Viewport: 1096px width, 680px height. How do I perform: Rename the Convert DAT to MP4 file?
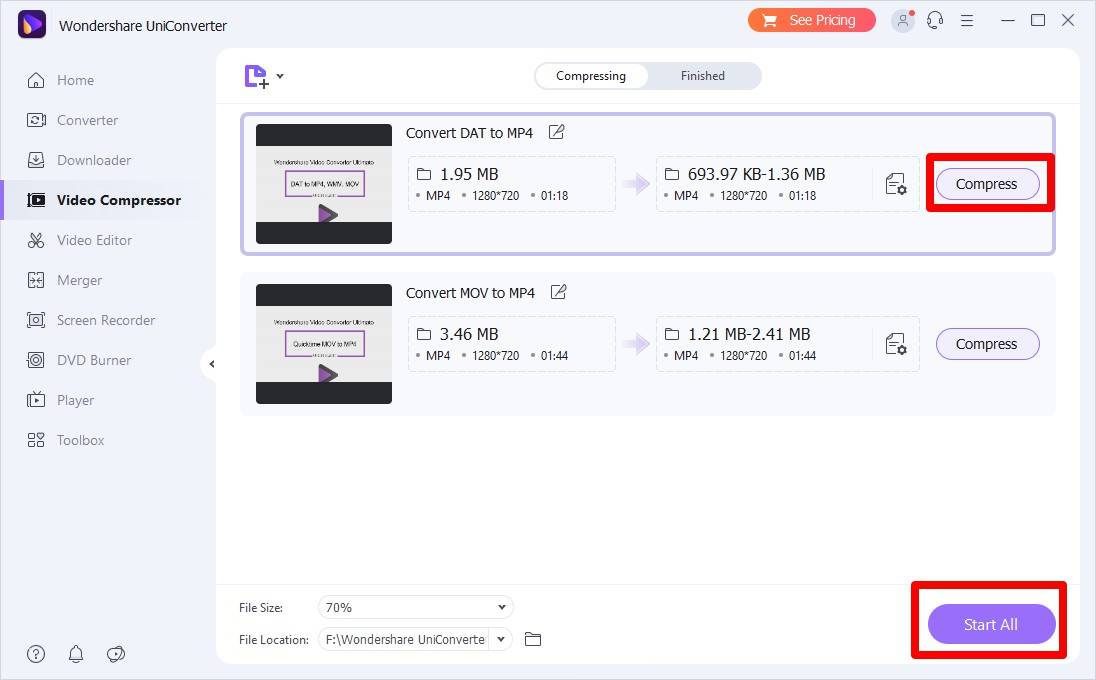pyautogui.click(x=556, y=132)
